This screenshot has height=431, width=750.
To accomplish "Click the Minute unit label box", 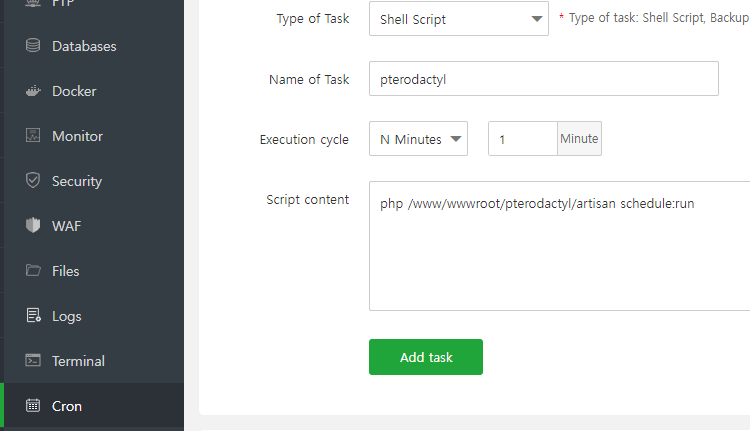I will point(579,139).
